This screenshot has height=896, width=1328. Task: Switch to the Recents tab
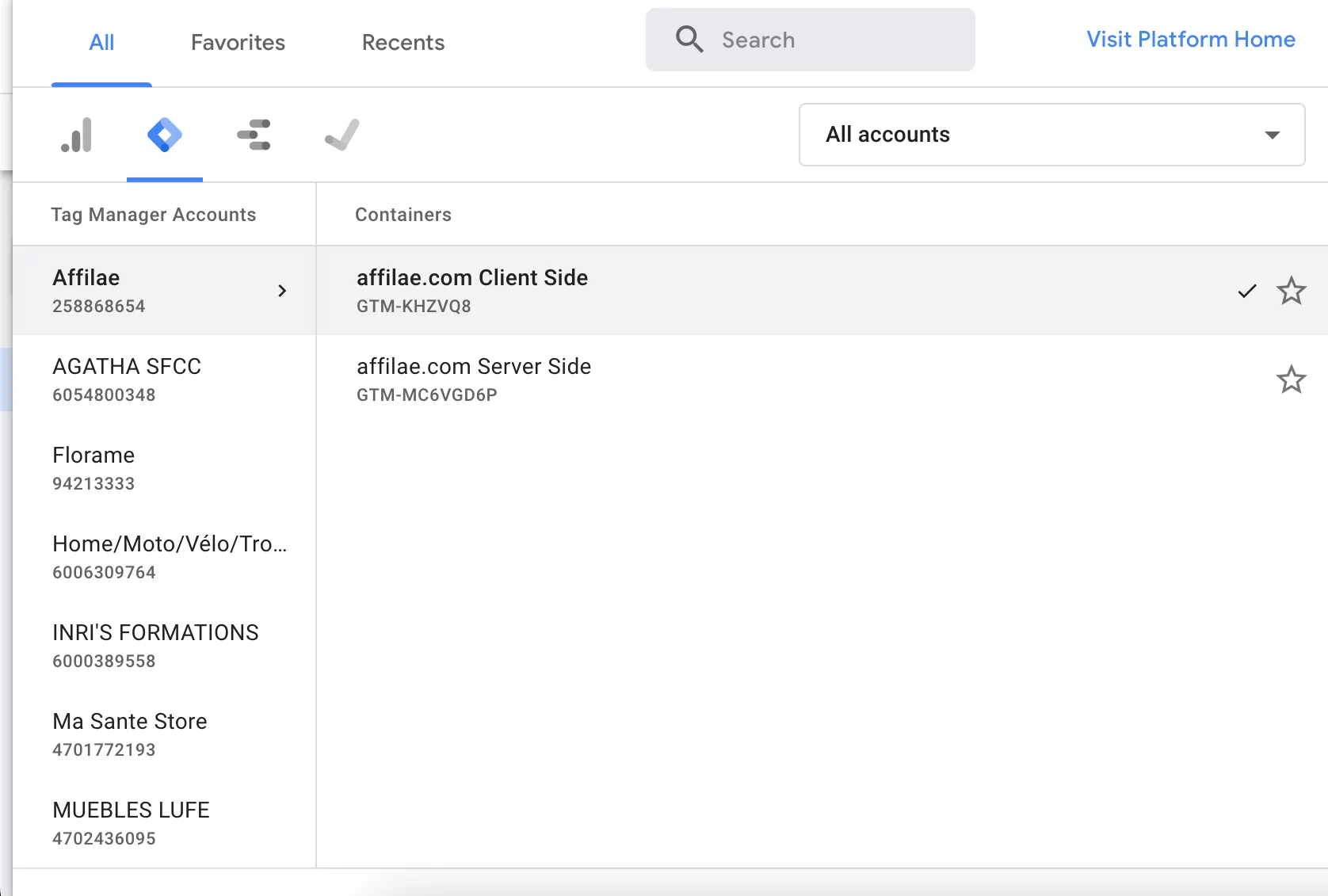(403, 43)
